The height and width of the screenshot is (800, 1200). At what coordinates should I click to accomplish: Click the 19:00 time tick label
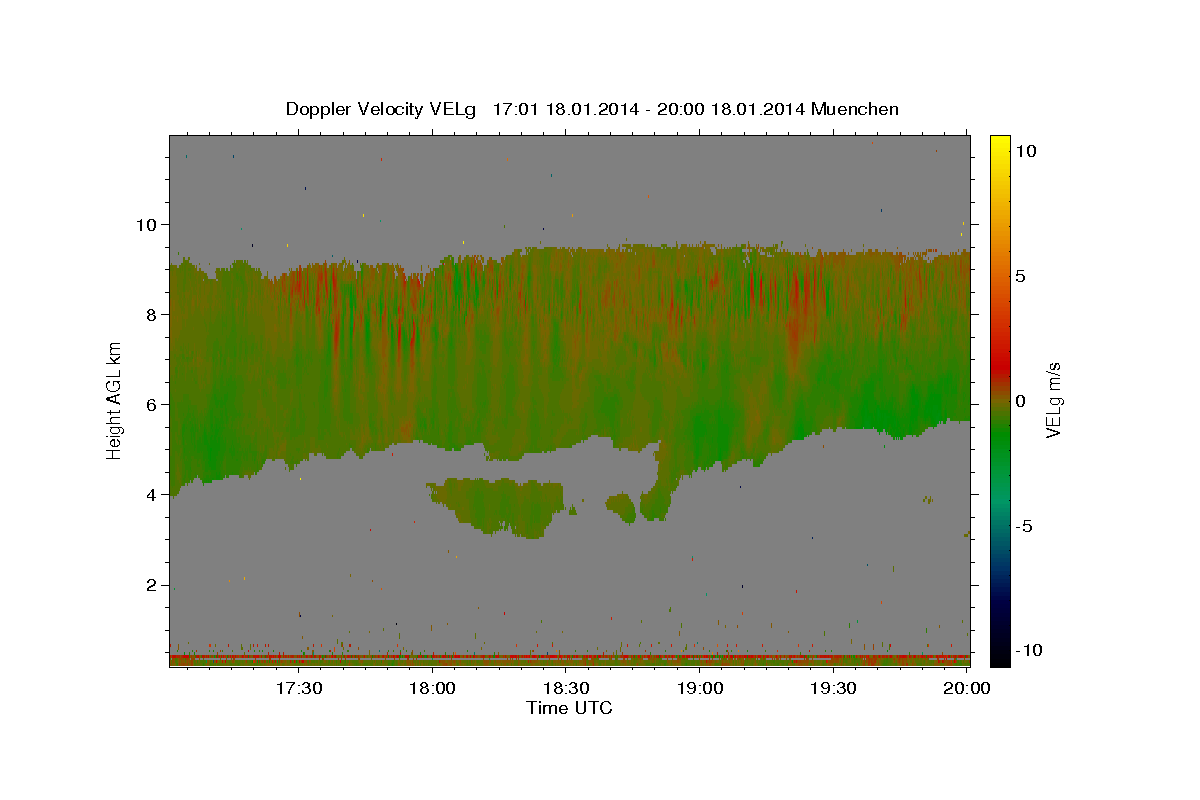coord(700,688)
